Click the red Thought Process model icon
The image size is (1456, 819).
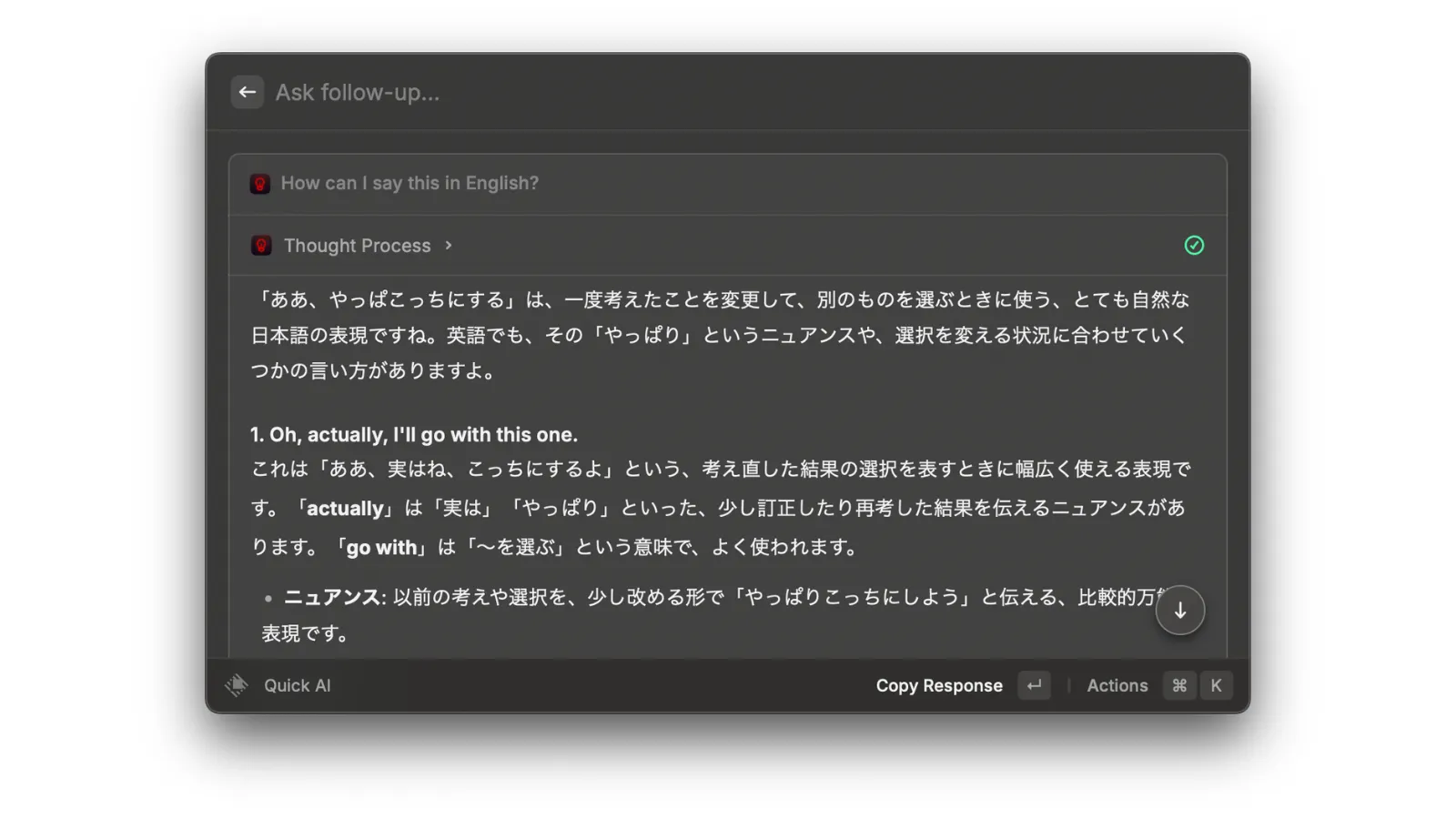pyautogui.click(x=261, y=246)
